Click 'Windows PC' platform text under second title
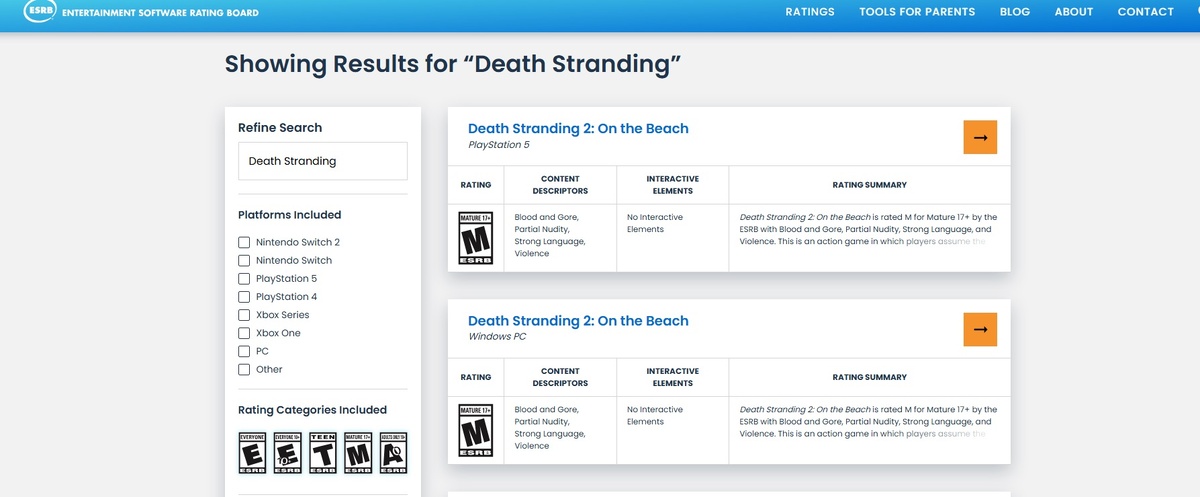1200x497 pixels. pos(497,337)
